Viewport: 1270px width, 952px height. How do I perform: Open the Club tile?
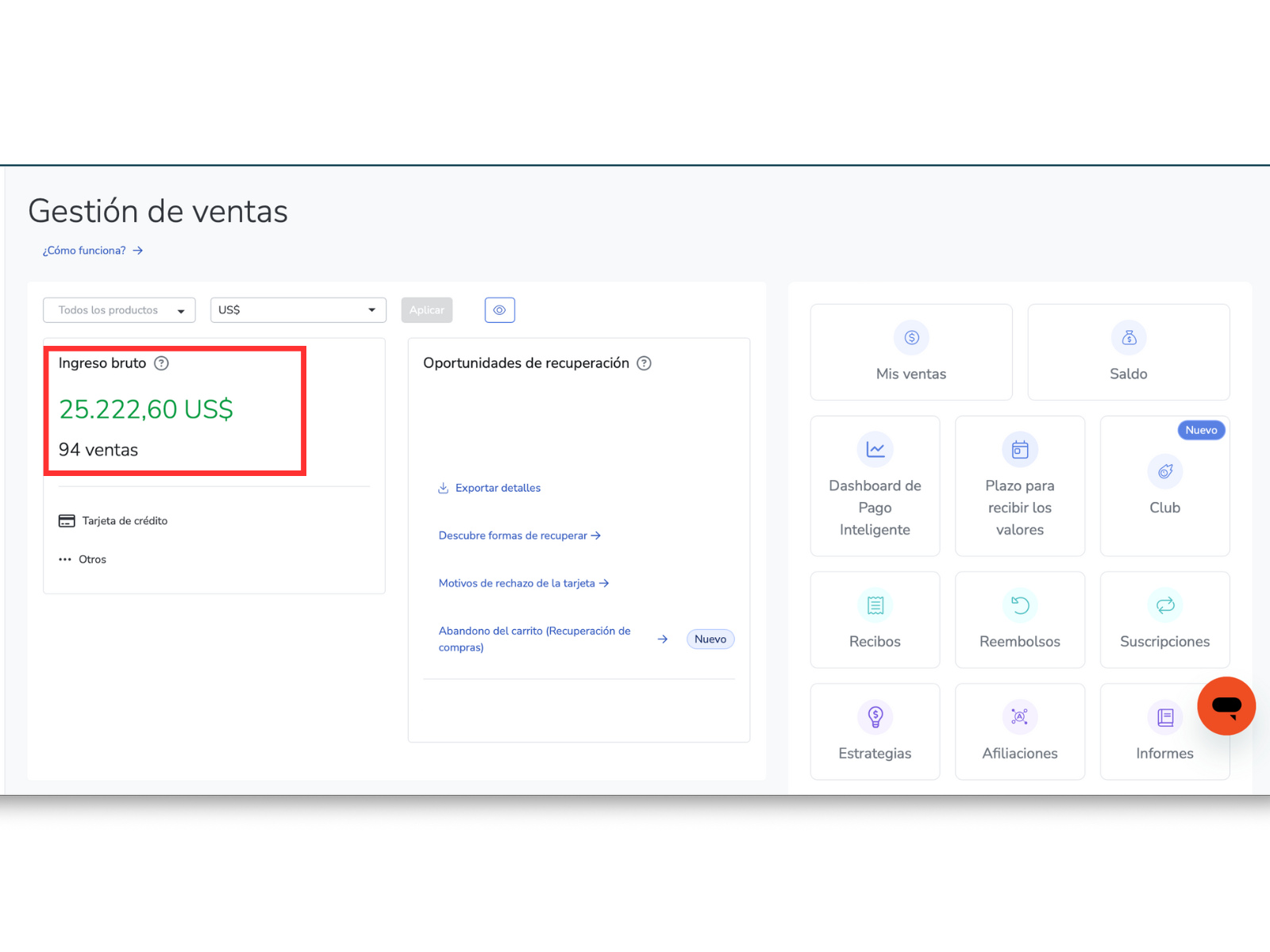click(1164, 486)
